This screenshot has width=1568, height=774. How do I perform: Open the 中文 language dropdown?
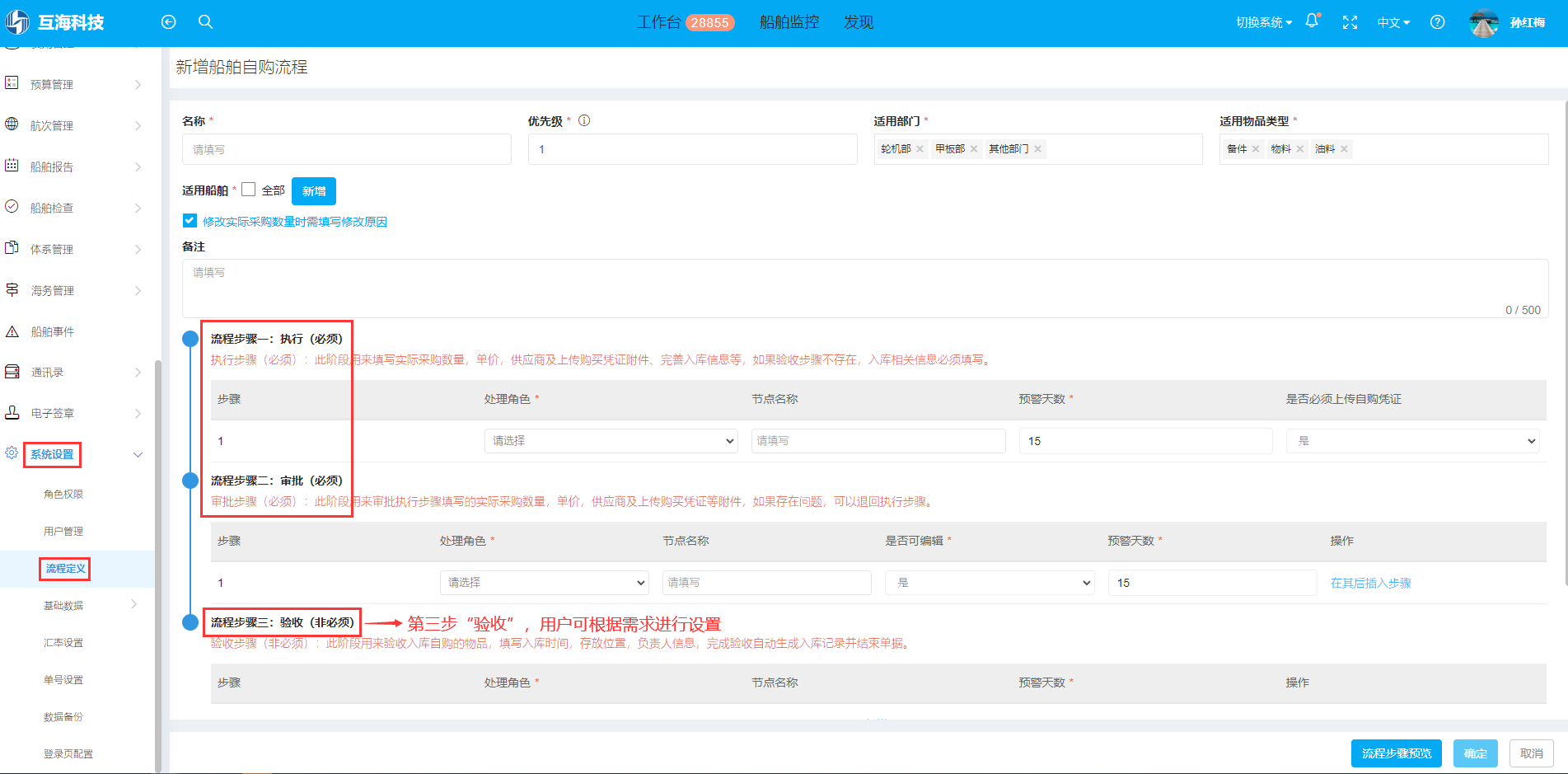(1393, 23)
